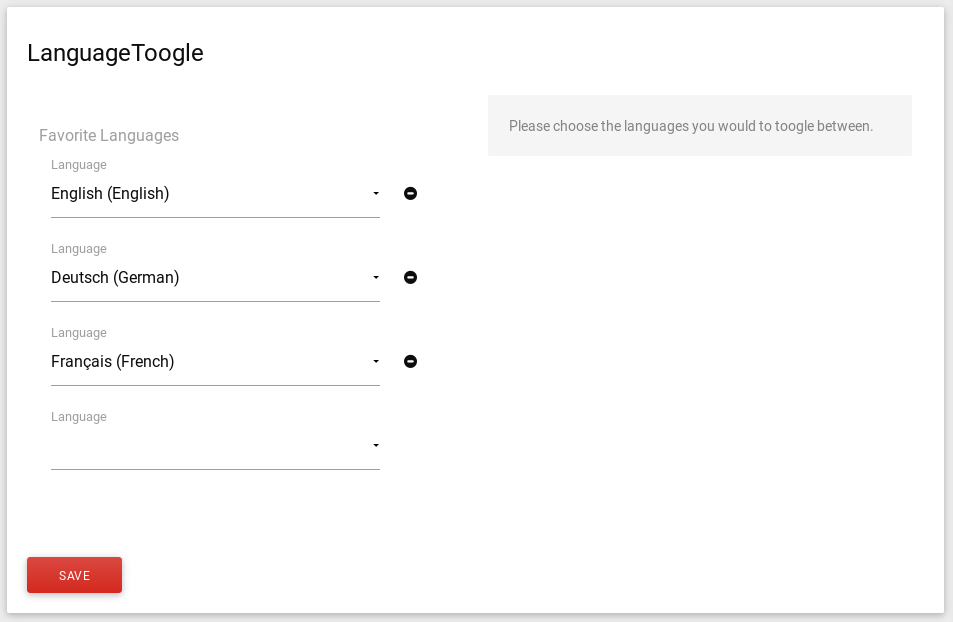This screenshot has height=622, width=953.
Task: Expand the English language dropdown arrow
Action: (x=376, y=193)
